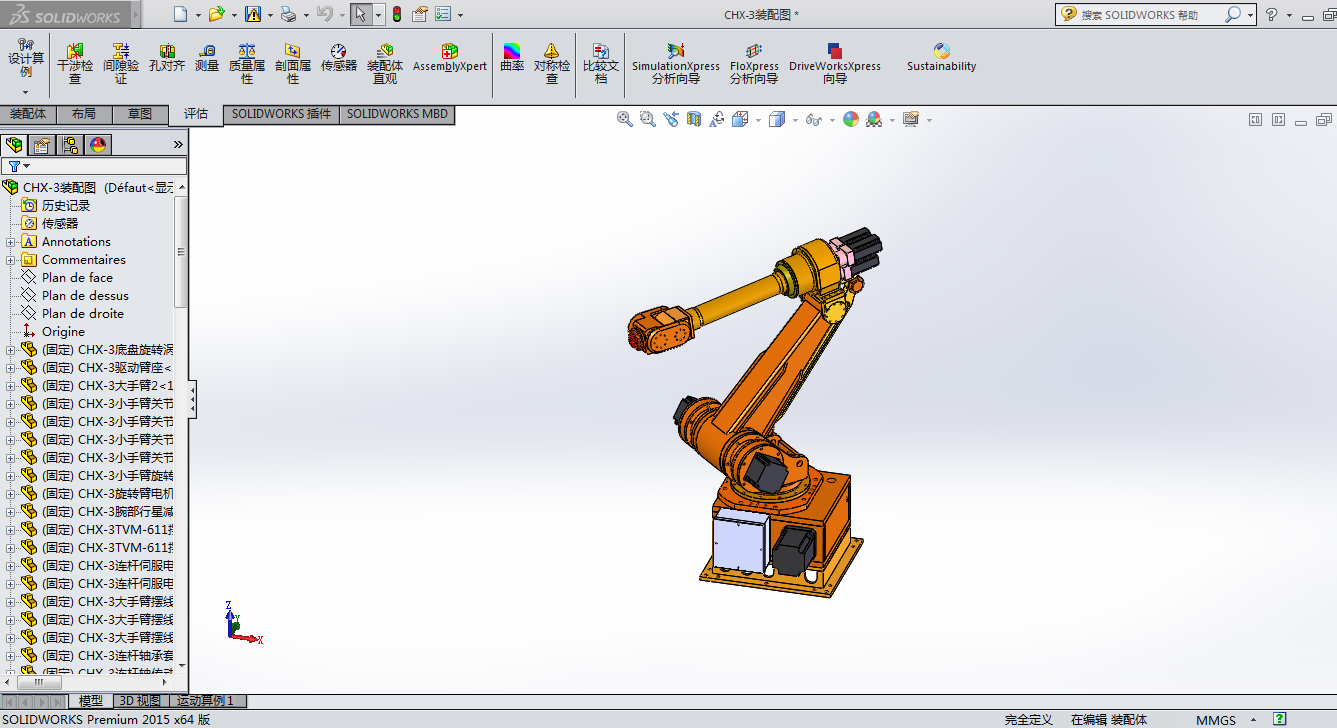Collapse the feature tree panel using the side handle
The width and height of the screenshot is (1337, 728).
pos(193,400)
